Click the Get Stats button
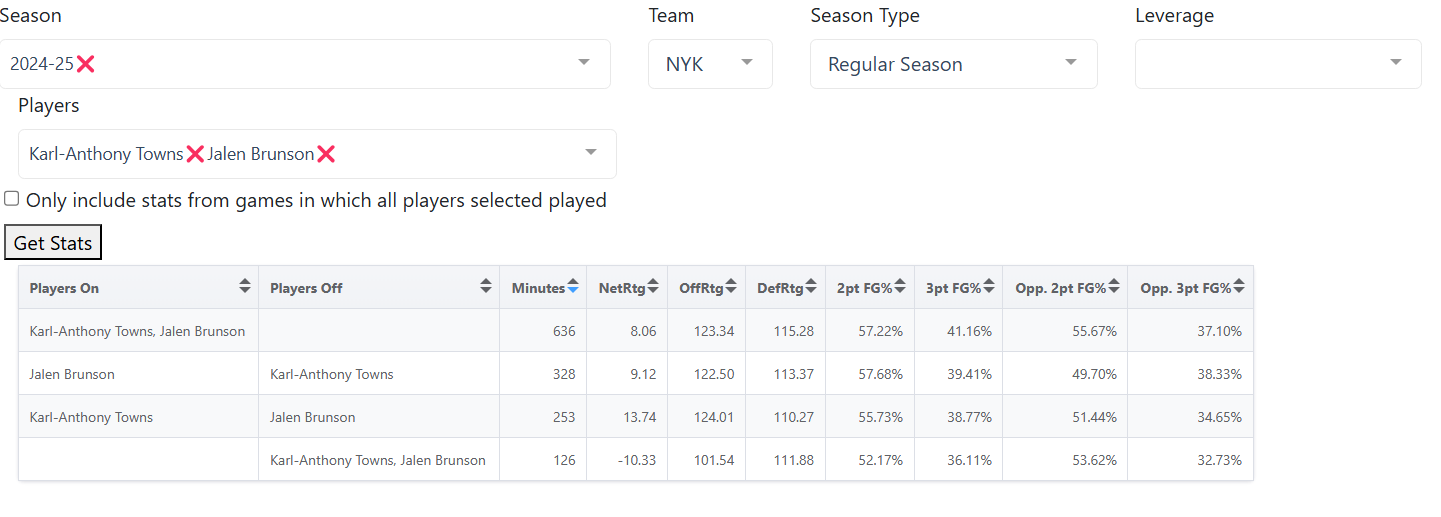Image resolution: width=1441 pixels, height=517 pixels. [x=53, y=243]
